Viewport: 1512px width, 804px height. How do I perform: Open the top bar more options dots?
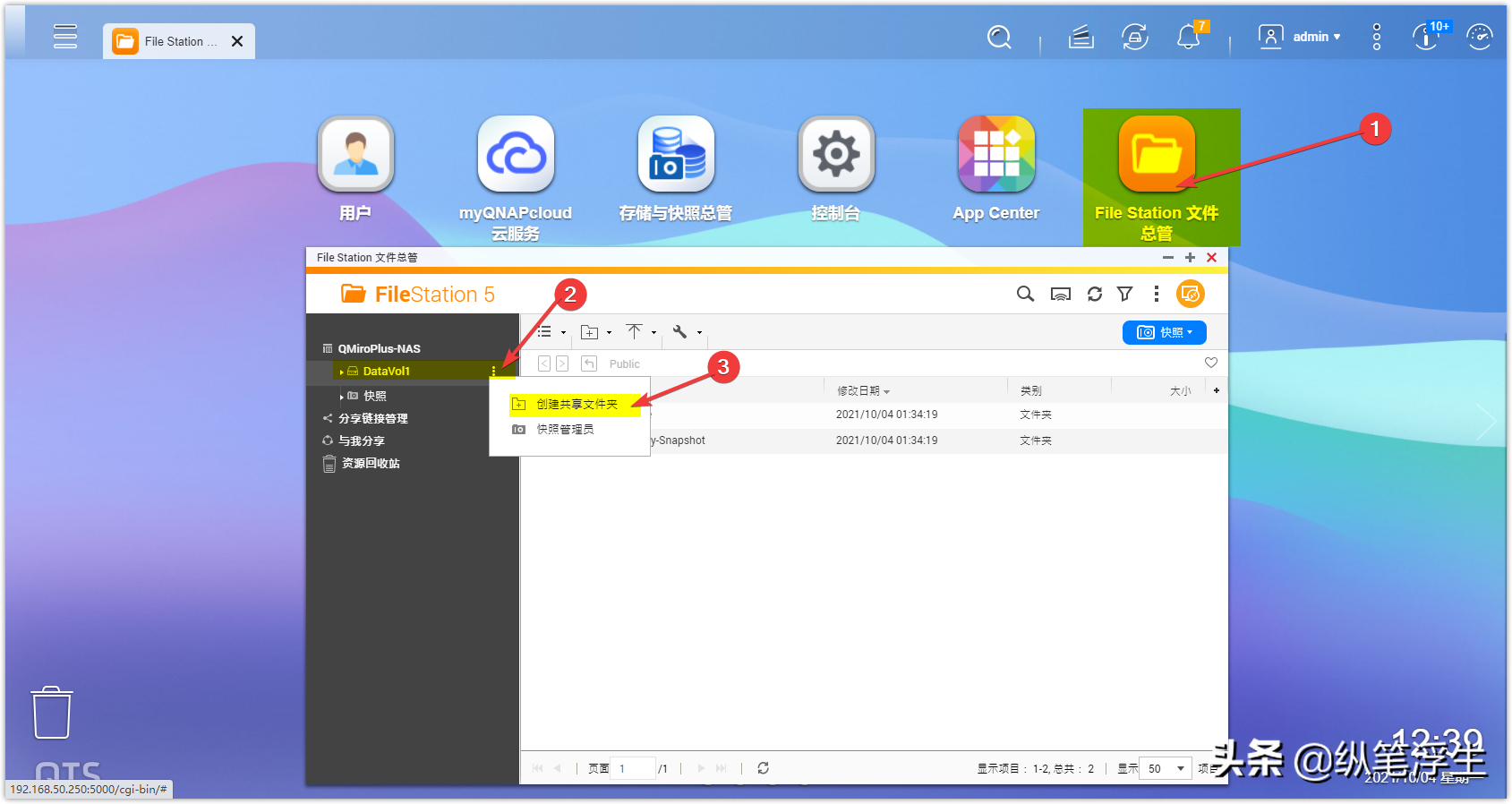pos(1377,37)
